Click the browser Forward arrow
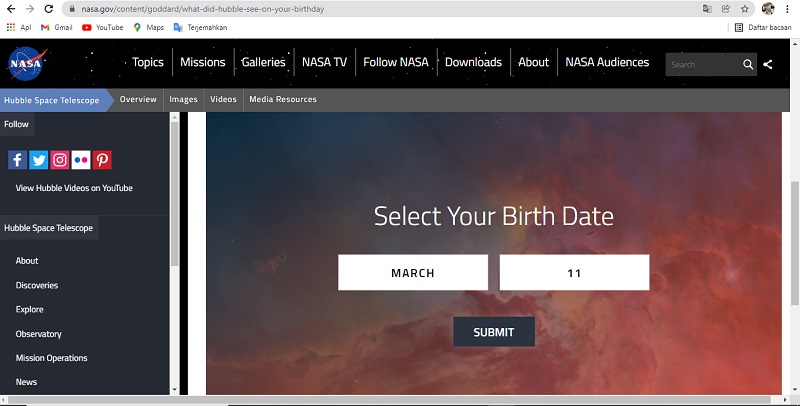800x406 pixels. pyautogui.click(x=30, y=9)
